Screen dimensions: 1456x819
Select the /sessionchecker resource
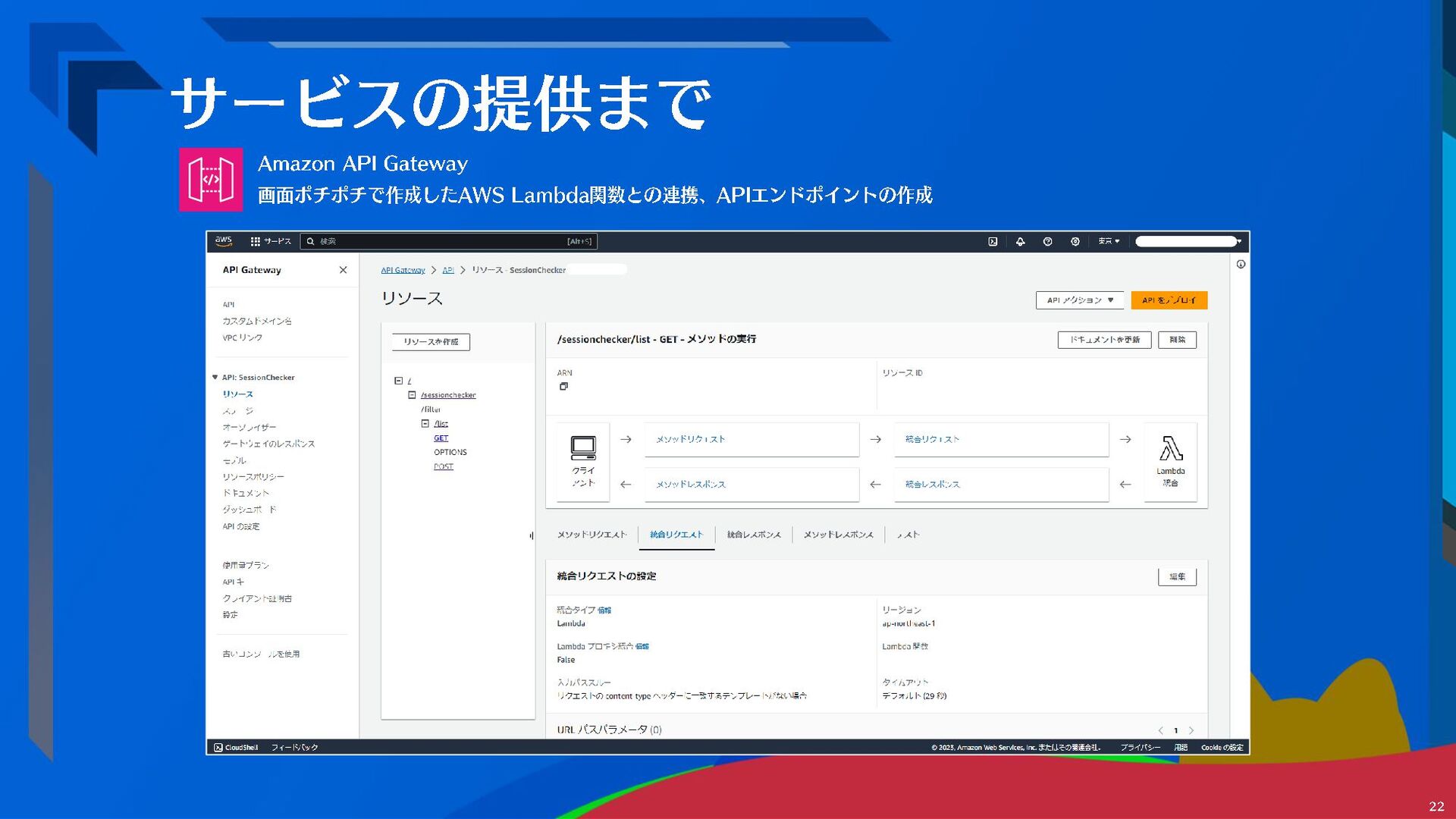(448, 395)
